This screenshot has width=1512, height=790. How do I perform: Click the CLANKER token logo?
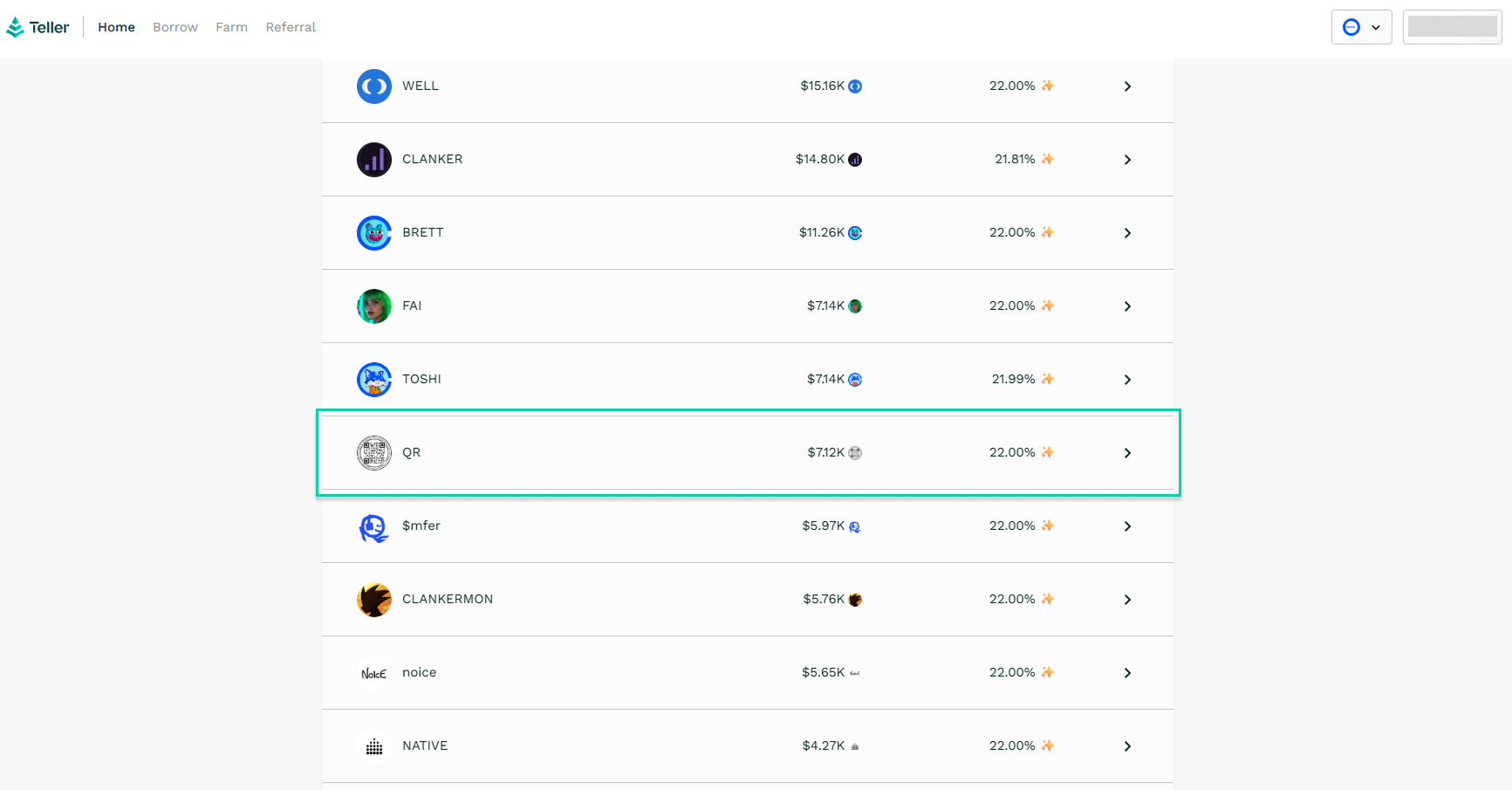[373, 160]
